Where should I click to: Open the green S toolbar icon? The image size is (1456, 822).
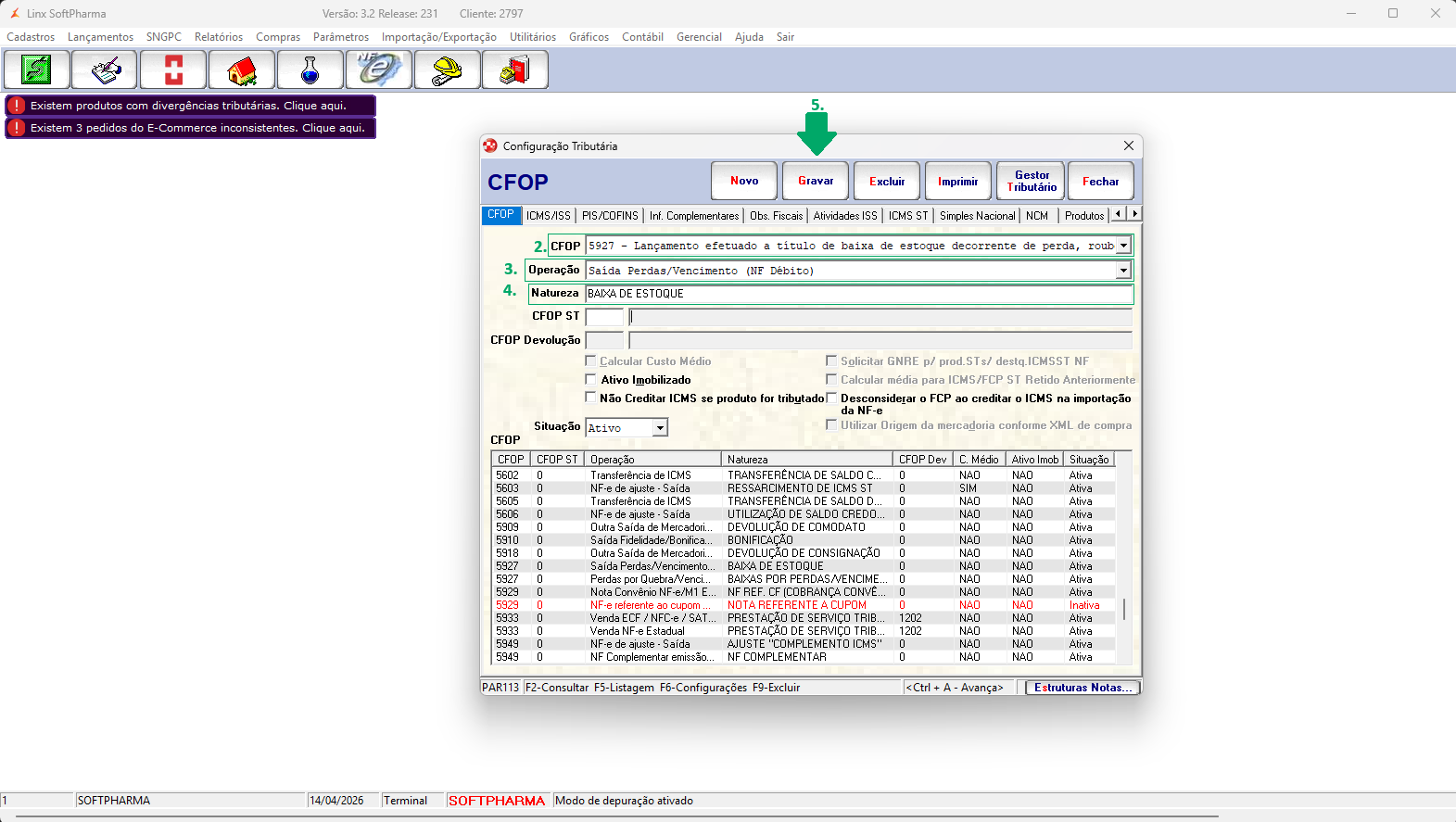[x=37, y=70]
